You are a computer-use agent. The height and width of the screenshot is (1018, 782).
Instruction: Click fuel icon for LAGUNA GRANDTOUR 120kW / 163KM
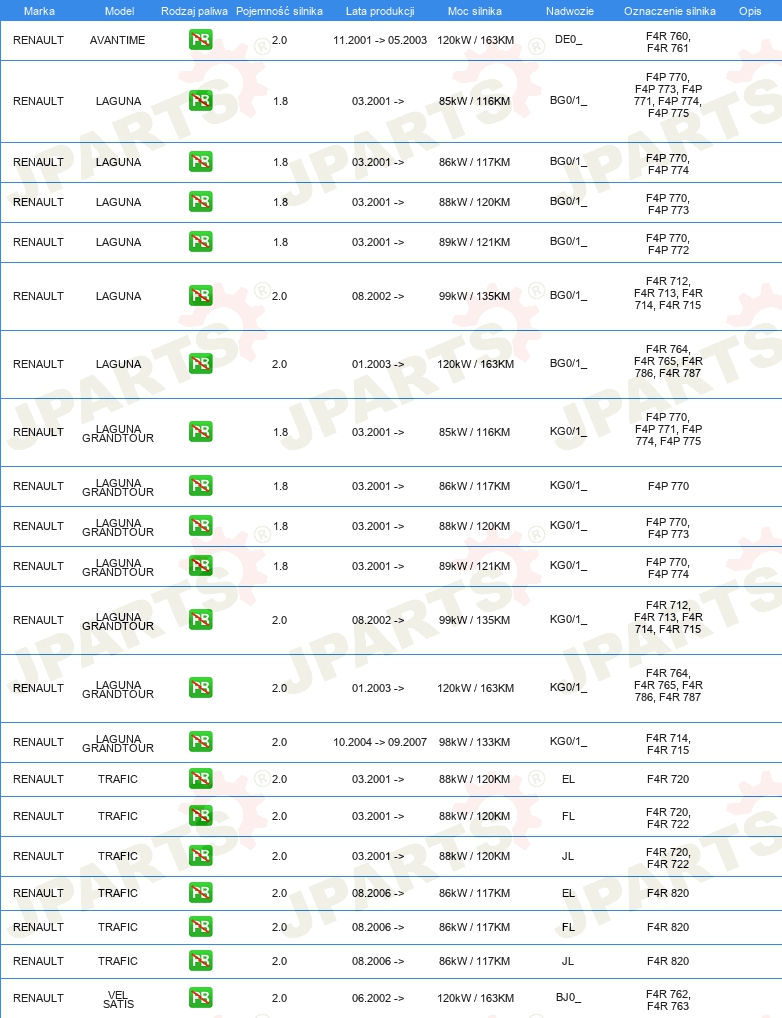201,688
